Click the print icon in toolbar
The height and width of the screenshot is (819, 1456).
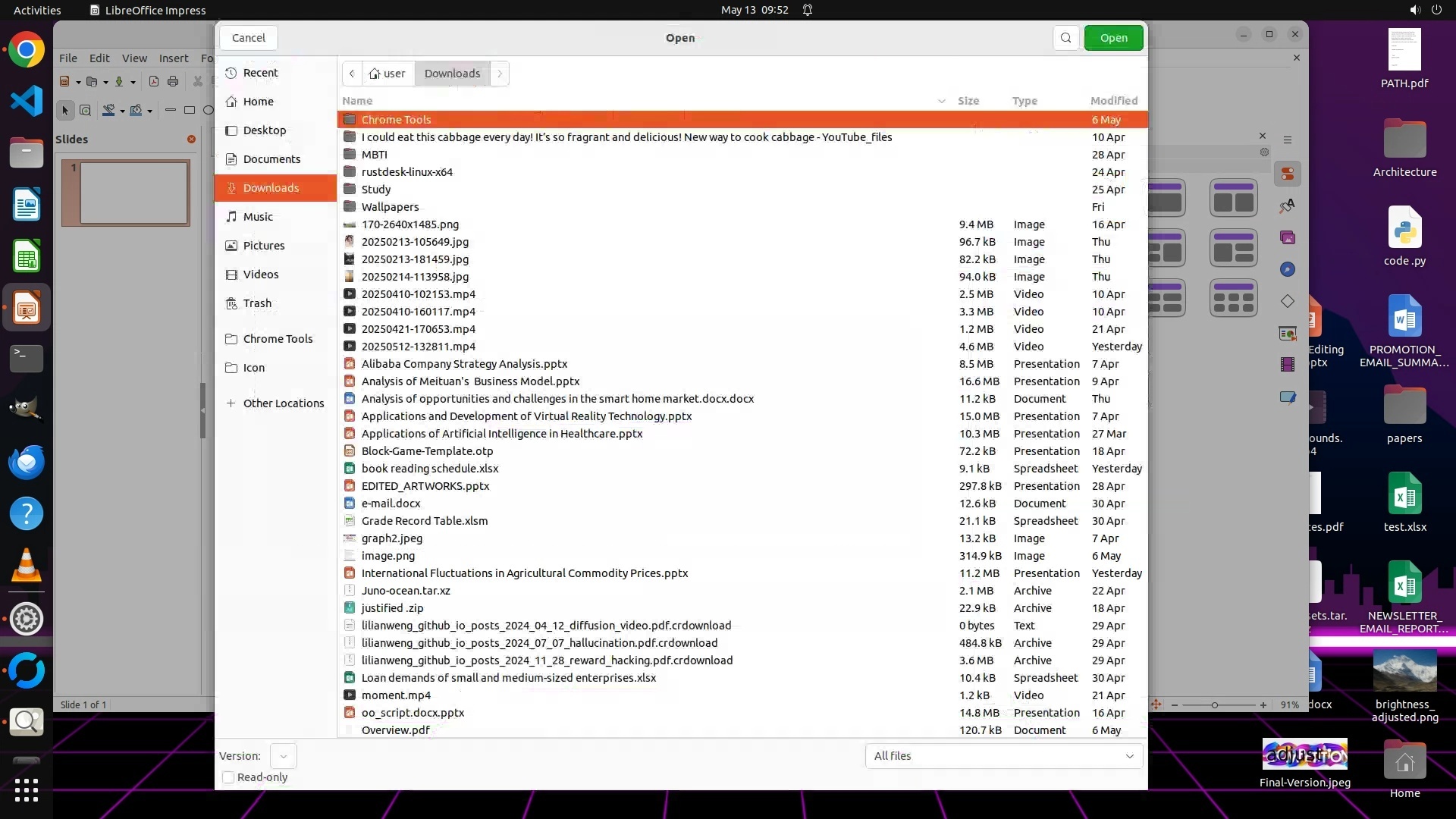click(x=173, y=81)
